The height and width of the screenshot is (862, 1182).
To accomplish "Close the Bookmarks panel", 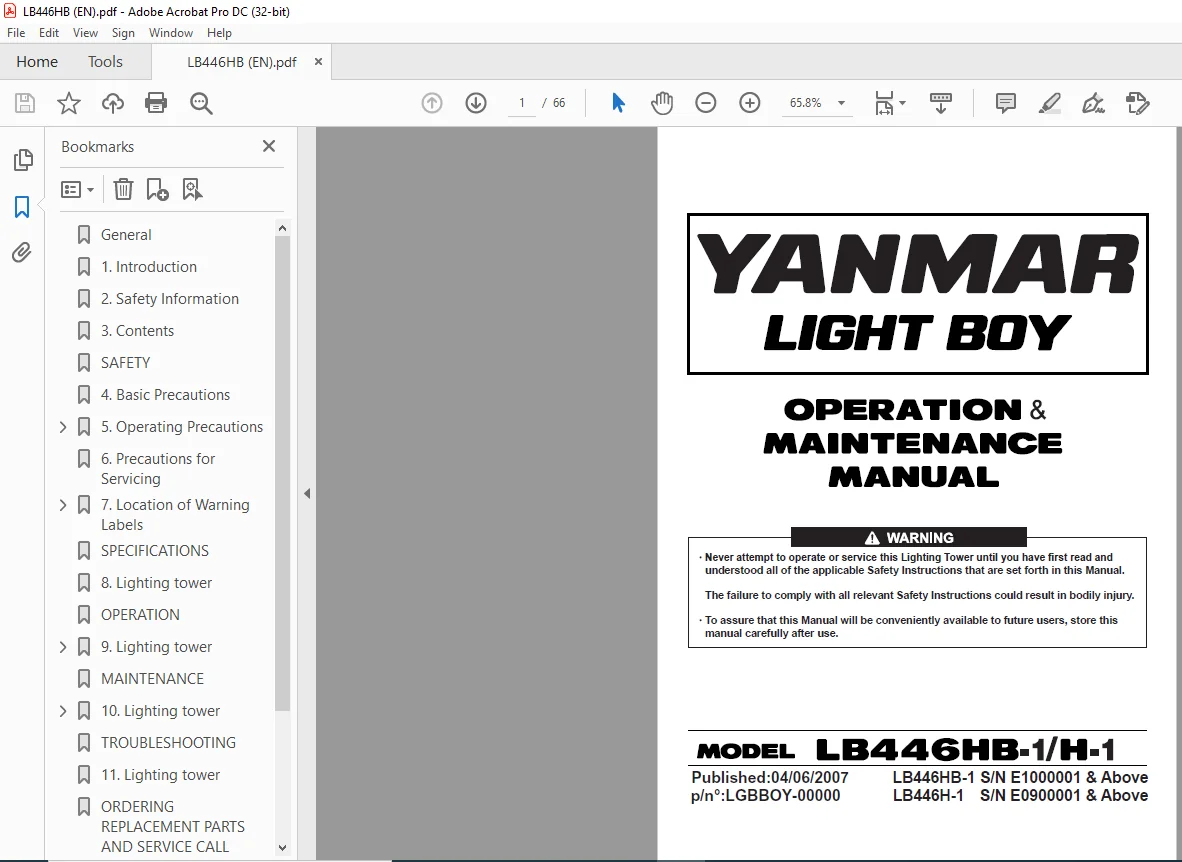I will point(268,146).
